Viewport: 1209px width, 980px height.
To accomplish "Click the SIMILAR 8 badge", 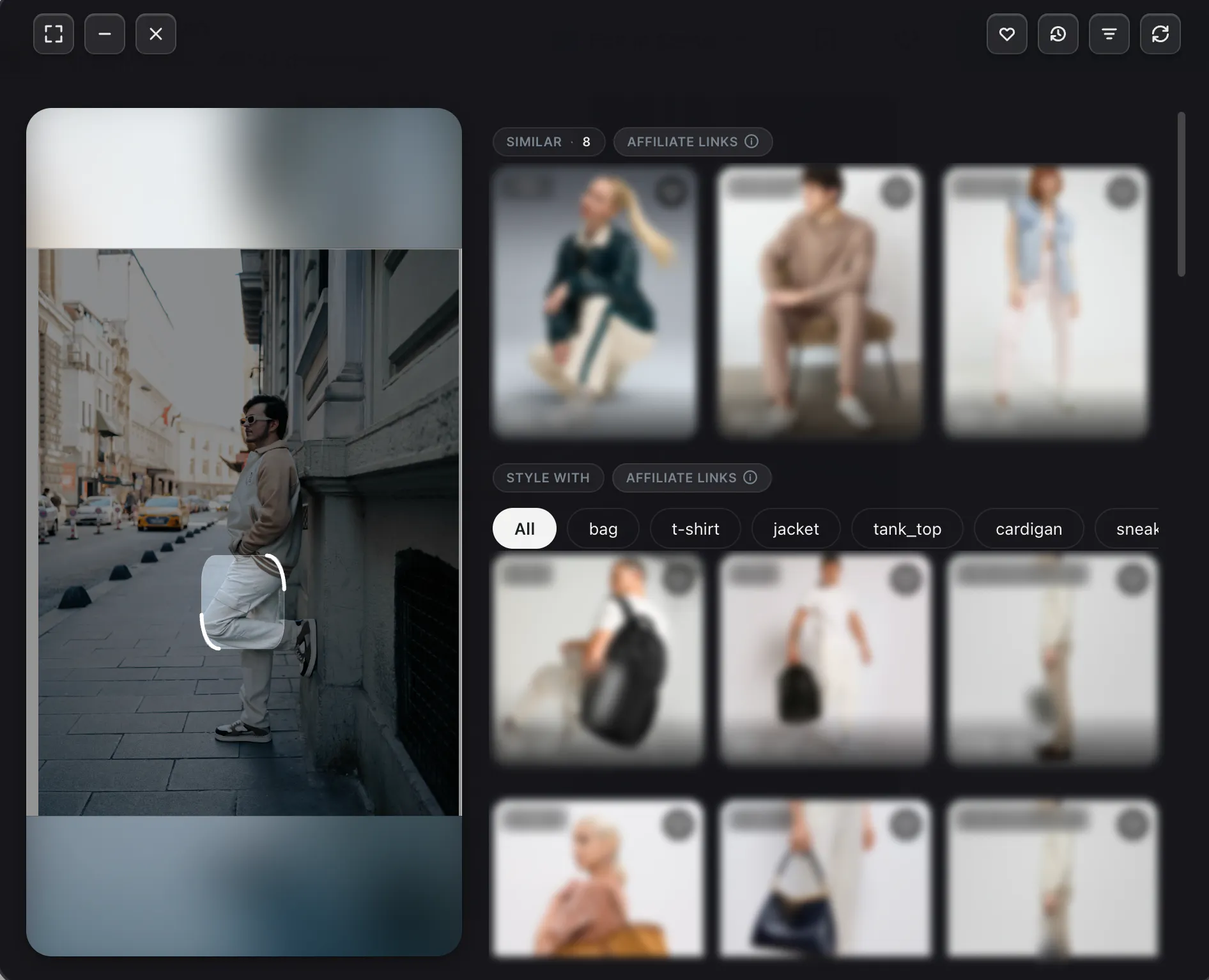I will (x=548, y=142).
